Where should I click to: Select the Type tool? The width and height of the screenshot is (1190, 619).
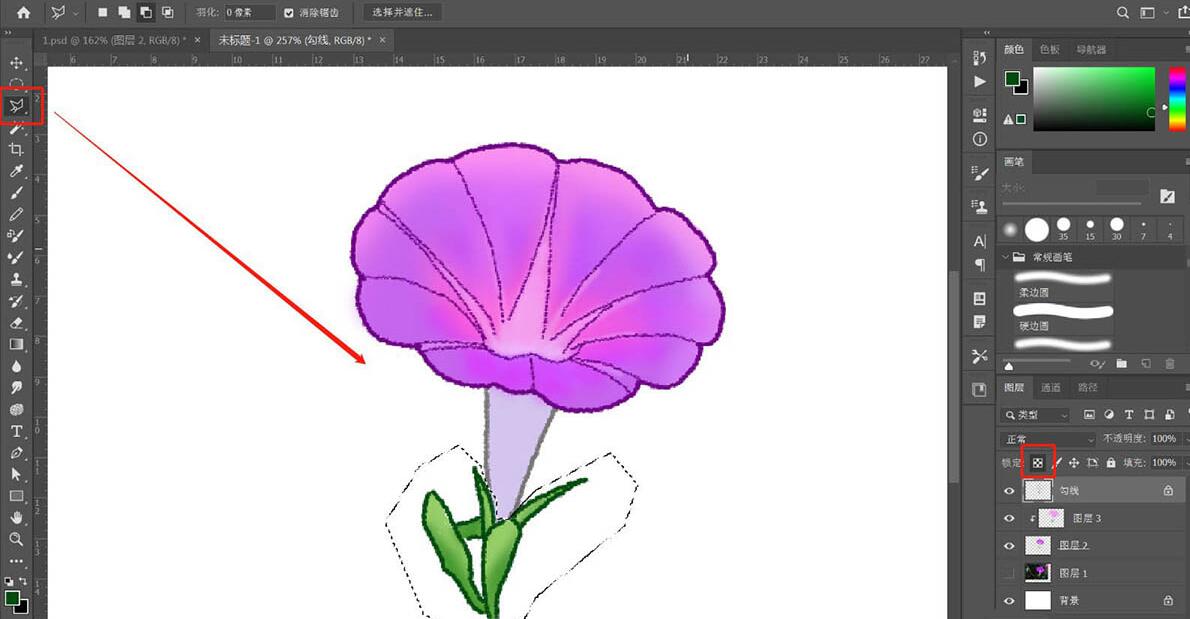[x=17, y=432]
